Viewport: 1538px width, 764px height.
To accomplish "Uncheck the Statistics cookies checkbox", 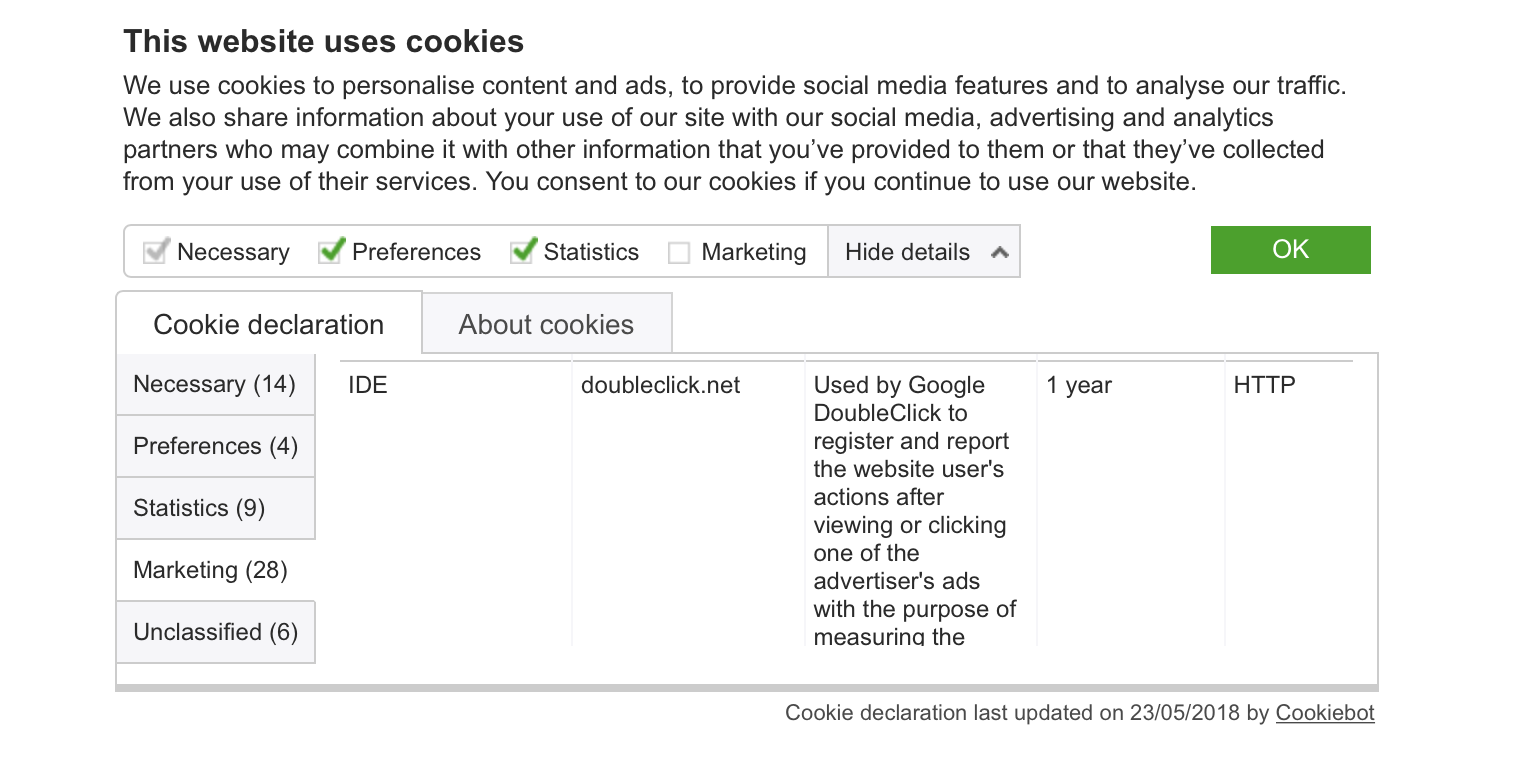I will tap(523, 252).
